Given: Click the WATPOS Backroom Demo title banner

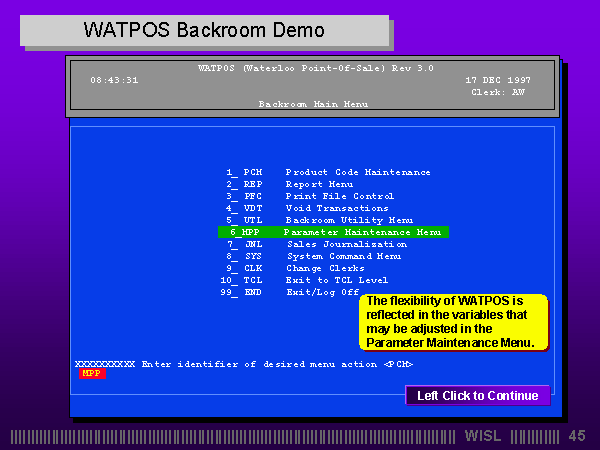Looking at the screenshot, I should point(205,29).
